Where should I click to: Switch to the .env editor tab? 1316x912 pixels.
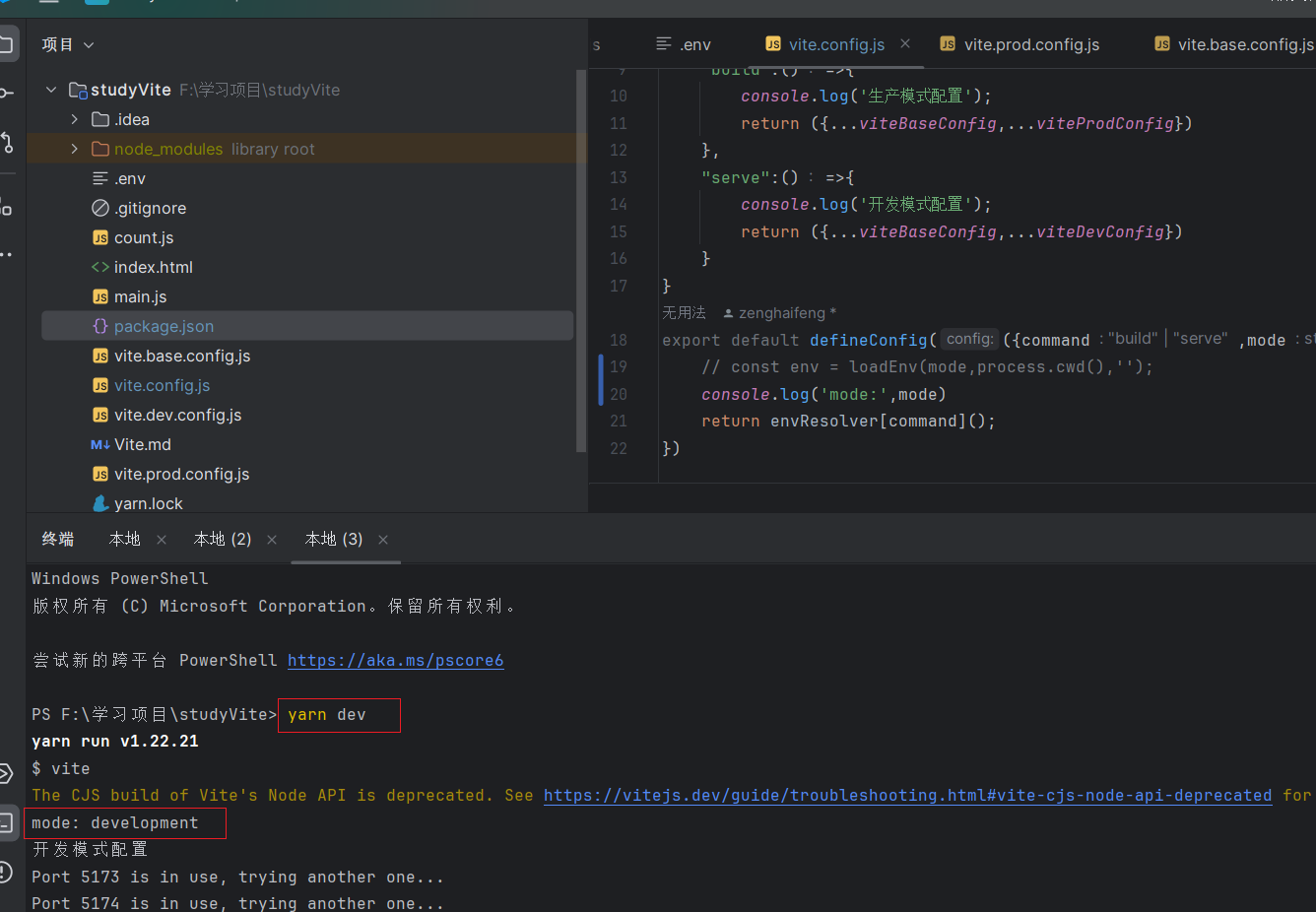click(x=684, y=44)
